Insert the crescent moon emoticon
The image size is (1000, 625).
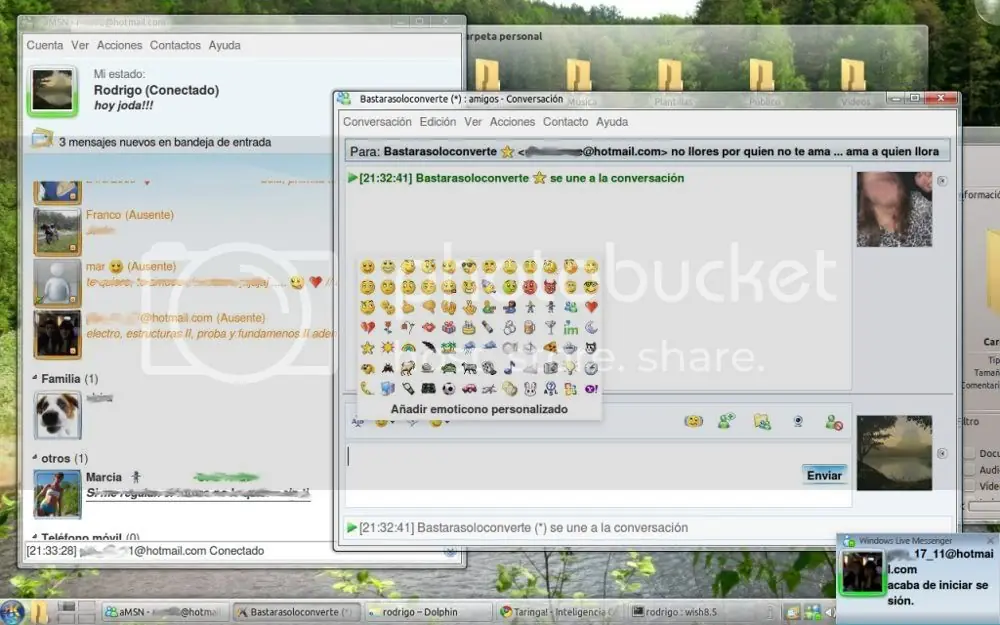tap(591, 328)
